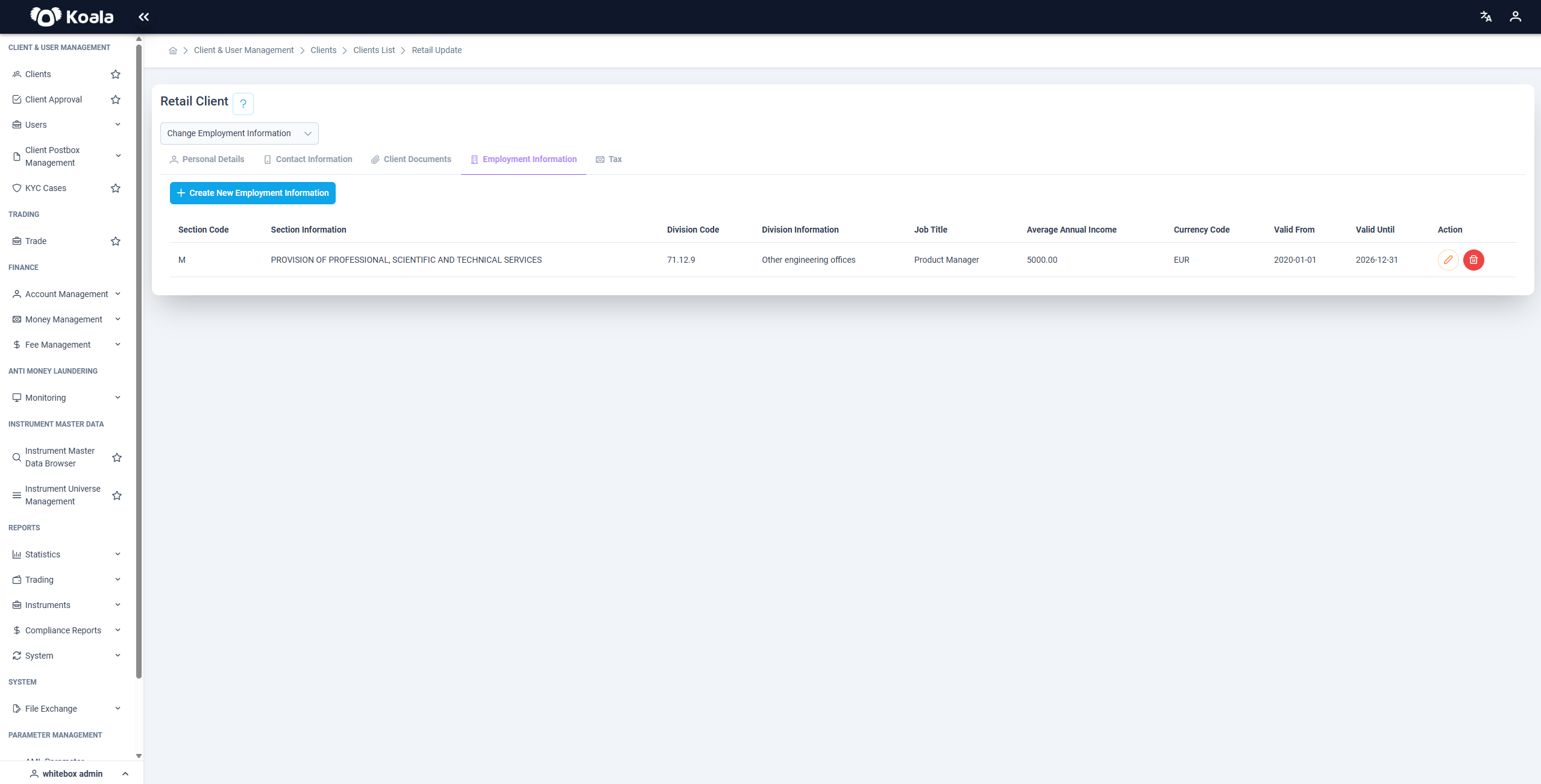The image size is (1541, 784).
Task: Select the EUR currency code cell
Action: (1181, 260)
